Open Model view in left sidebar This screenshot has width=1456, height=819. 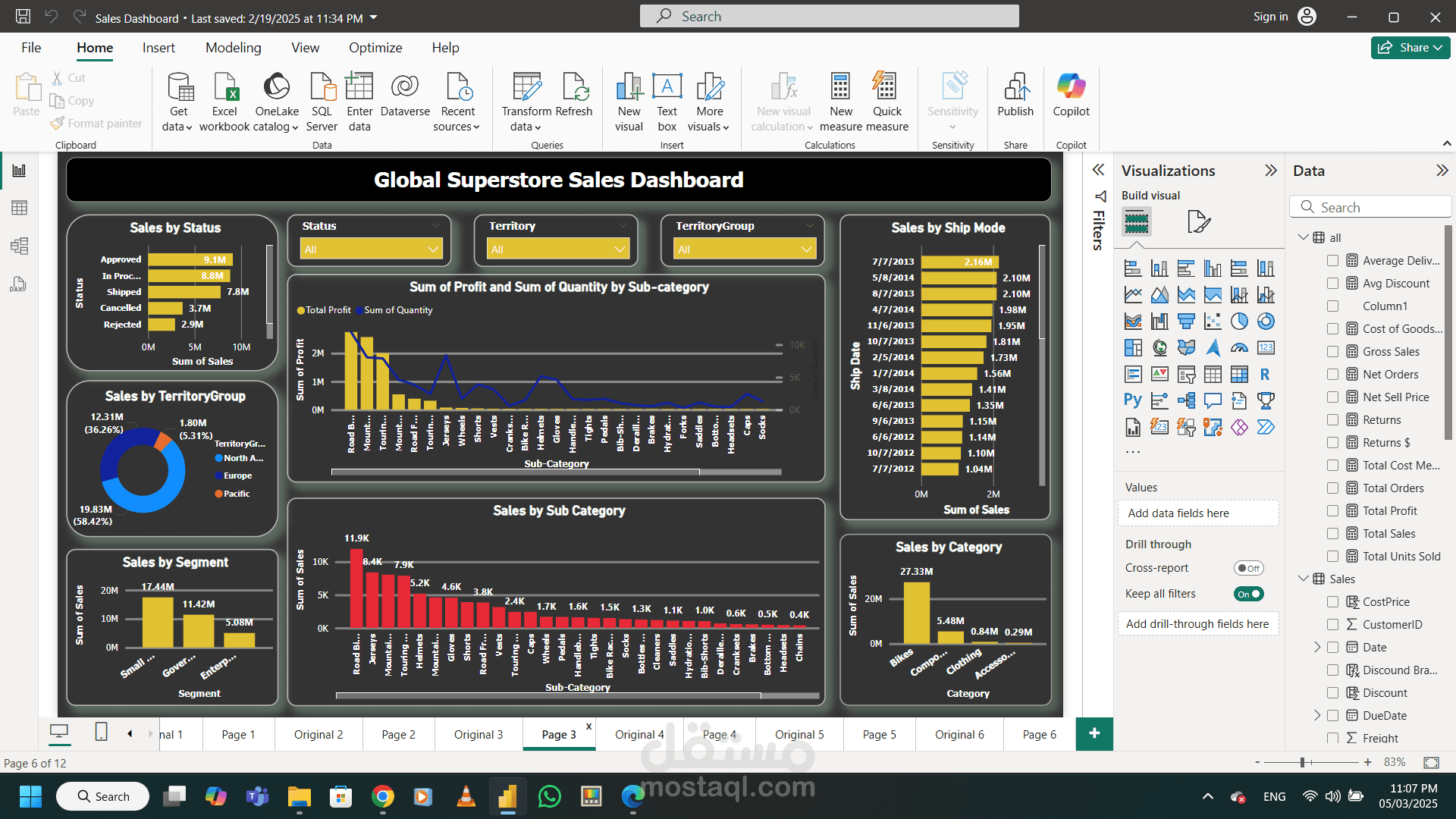point(20,246)
